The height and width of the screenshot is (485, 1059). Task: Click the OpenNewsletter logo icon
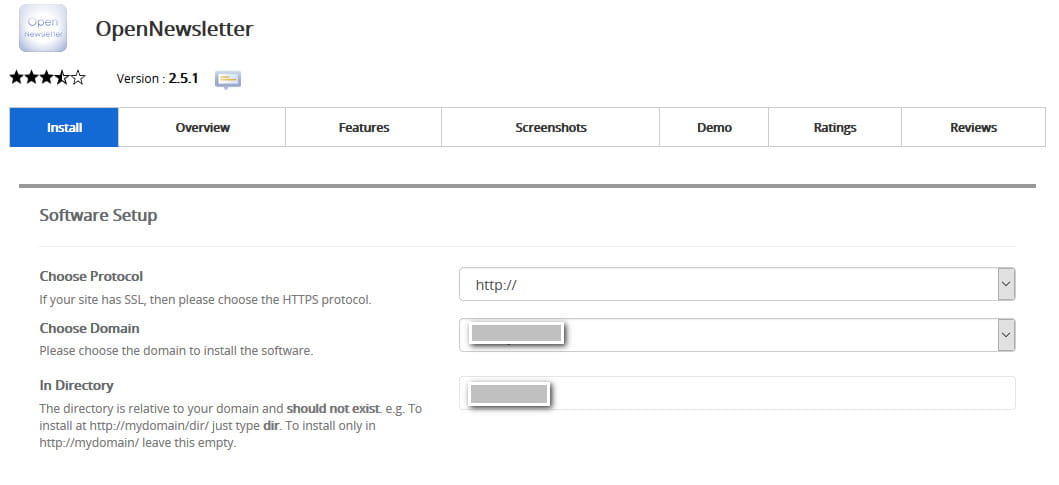point(43,28)
